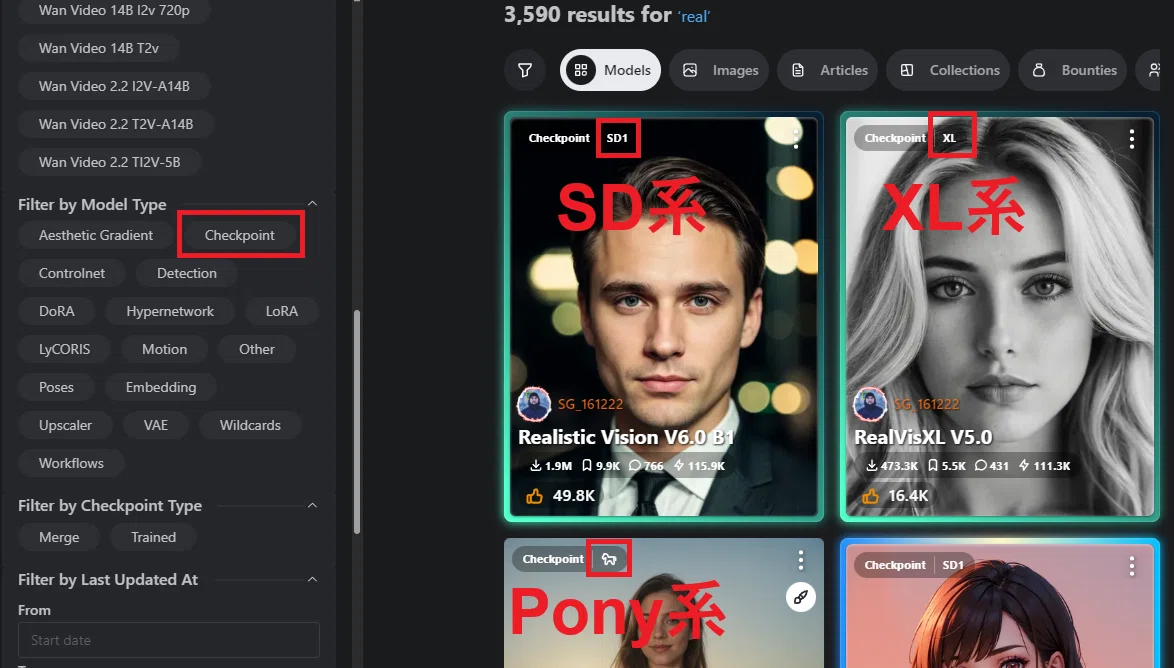Collapse the Filter by Model Type section
This screenshot has width=1174, height=668.
click(x=312, y=204)
